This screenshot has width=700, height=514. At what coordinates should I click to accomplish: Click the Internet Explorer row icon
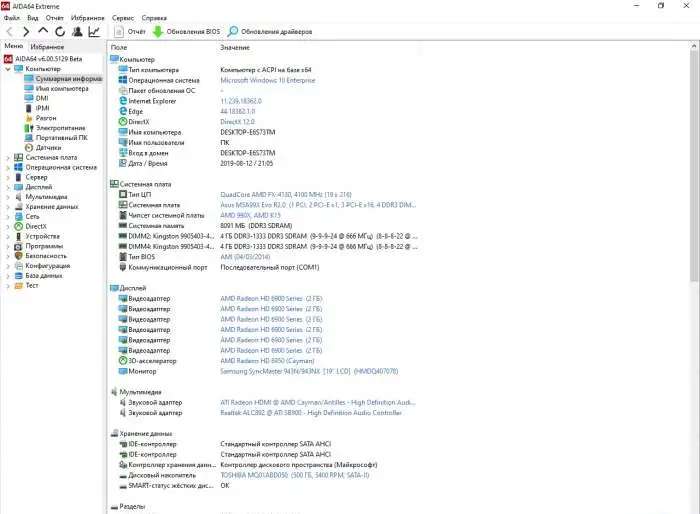pos(123,101)
